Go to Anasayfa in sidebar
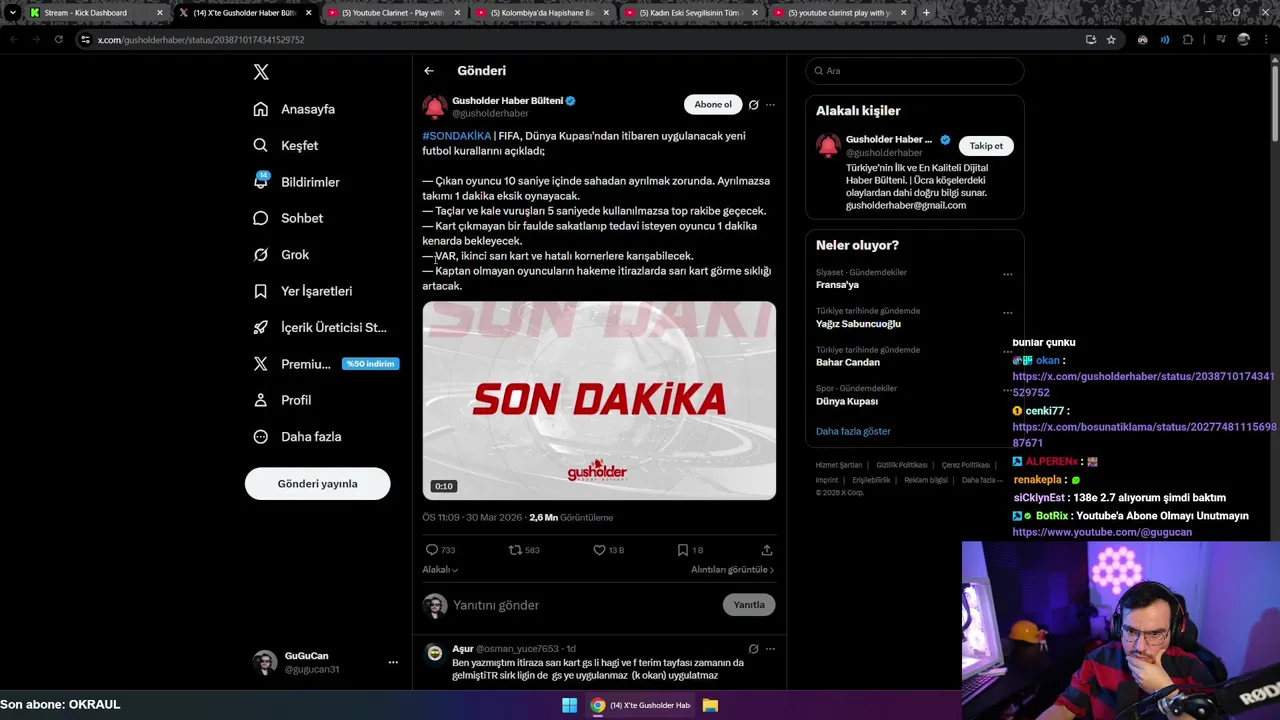1280x720 pixels. tap(294, 109)
